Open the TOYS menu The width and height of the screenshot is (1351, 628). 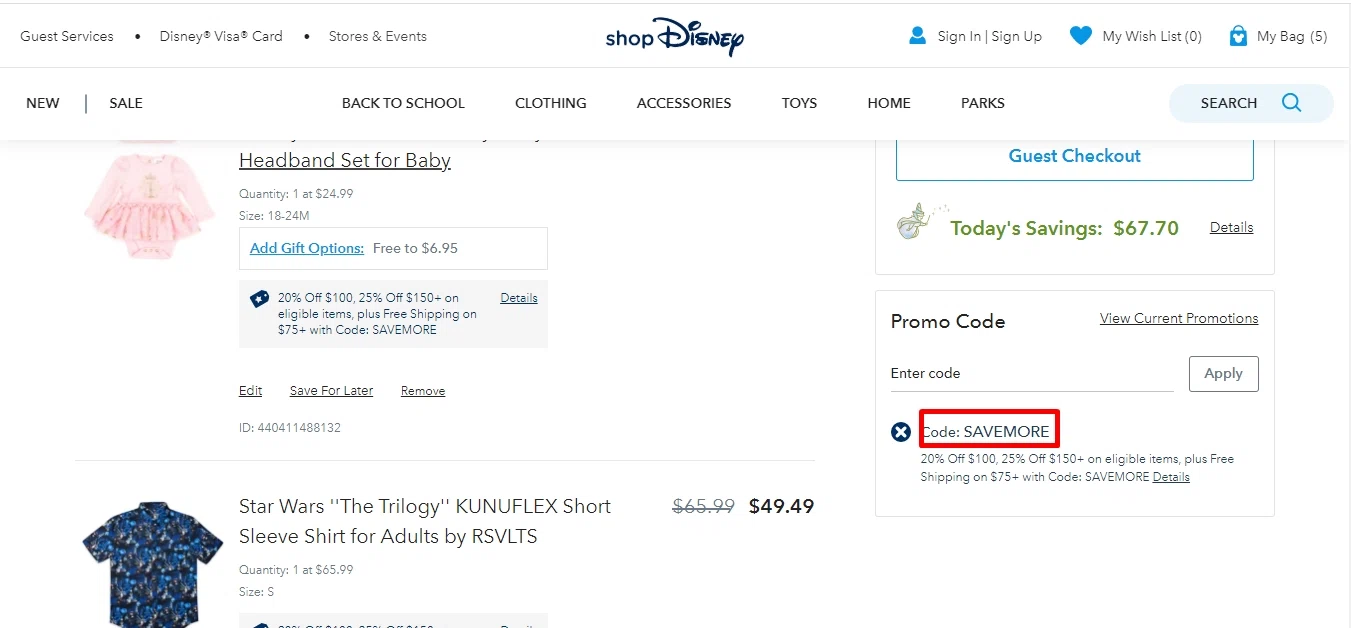pos(799,103)
